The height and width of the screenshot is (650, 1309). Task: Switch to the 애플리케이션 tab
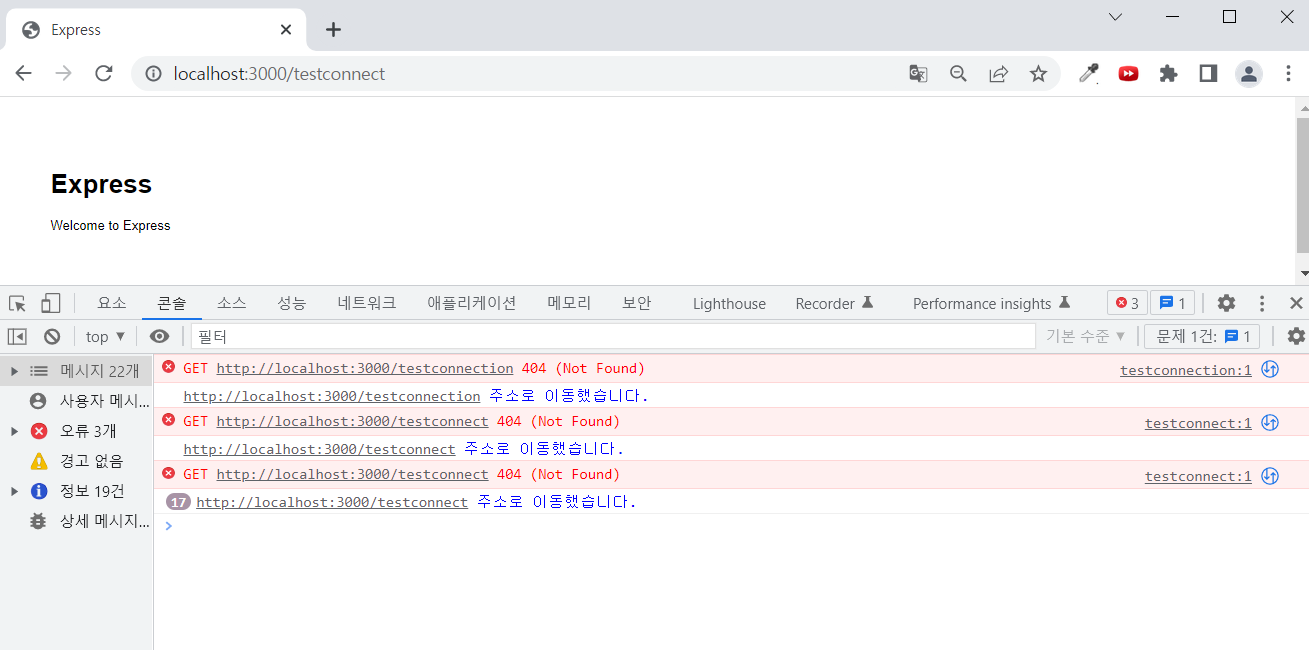(472, 303)
